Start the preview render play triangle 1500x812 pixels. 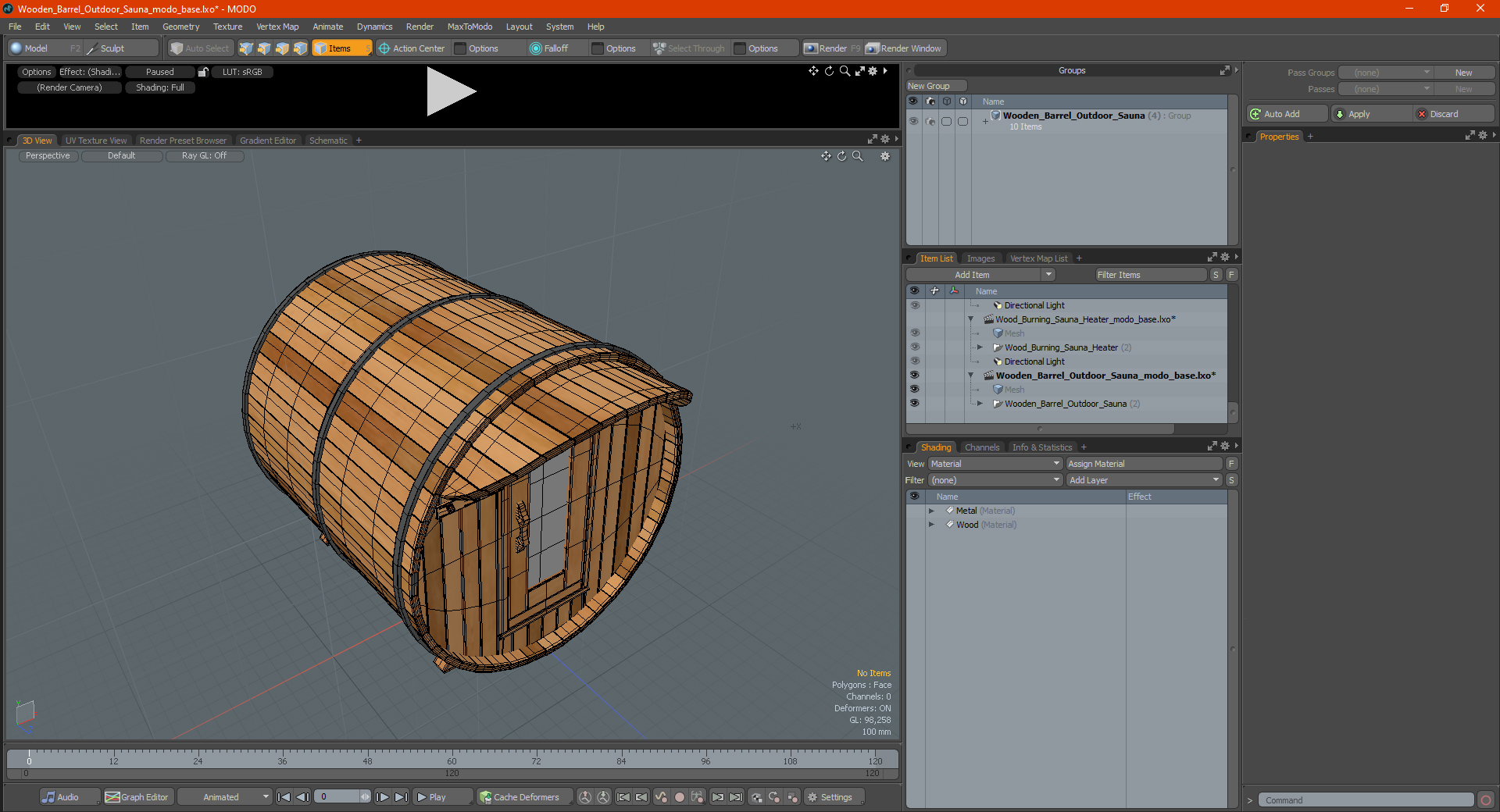pyautogui.click(x=451, y=91)
